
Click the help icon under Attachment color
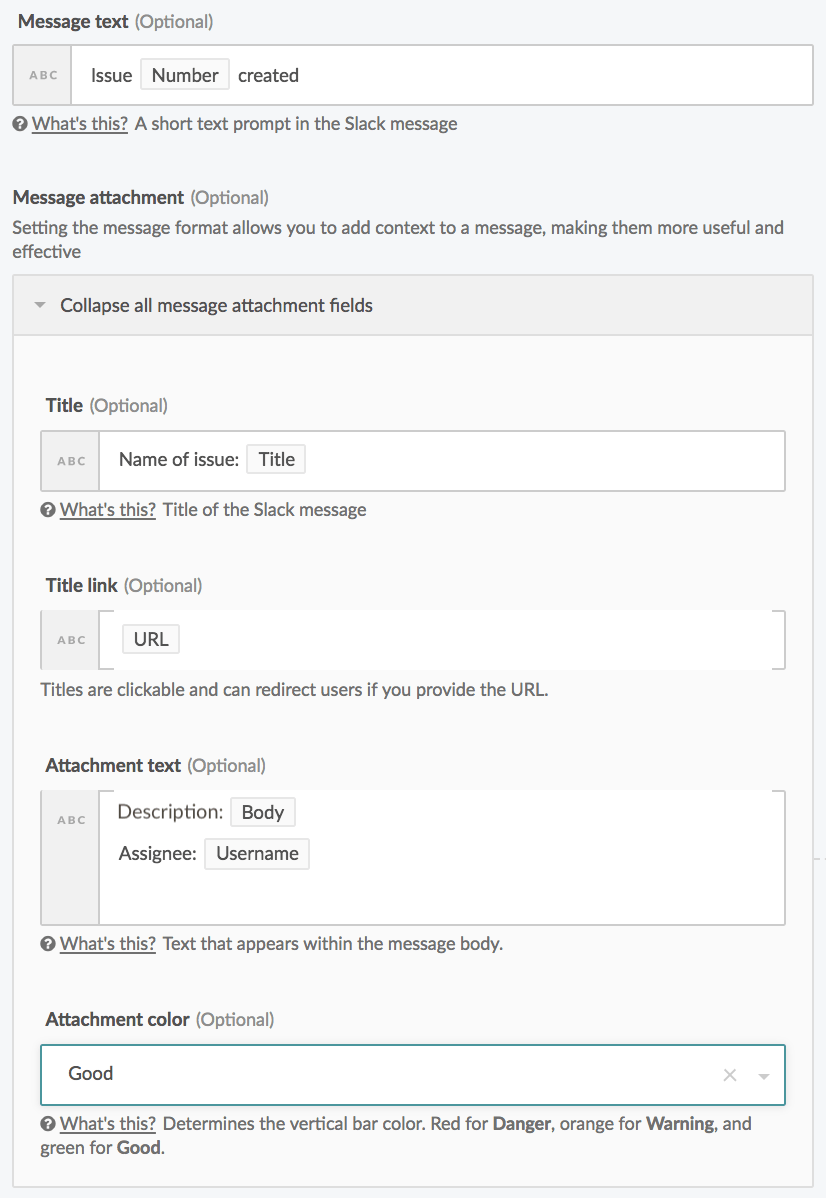tap(47, 1123)
